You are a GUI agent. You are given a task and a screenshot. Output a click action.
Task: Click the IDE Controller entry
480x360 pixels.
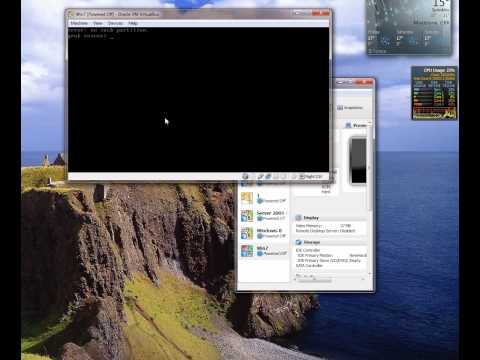pos(308,250)
